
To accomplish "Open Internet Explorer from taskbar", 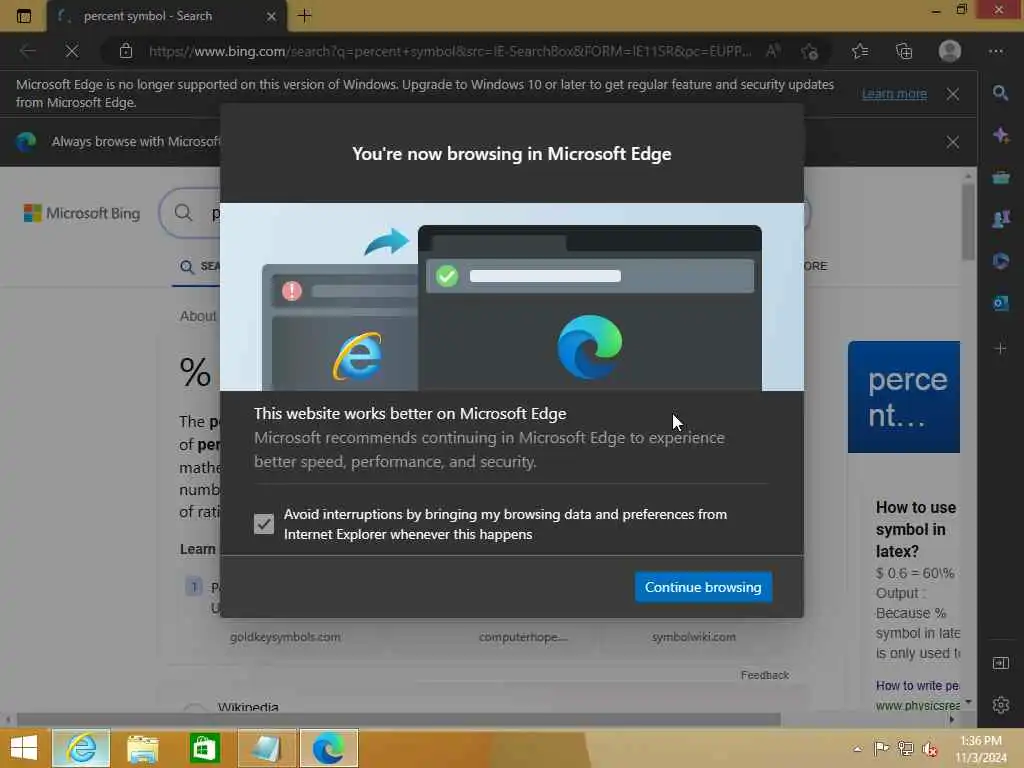I will [x=81, y=748].
